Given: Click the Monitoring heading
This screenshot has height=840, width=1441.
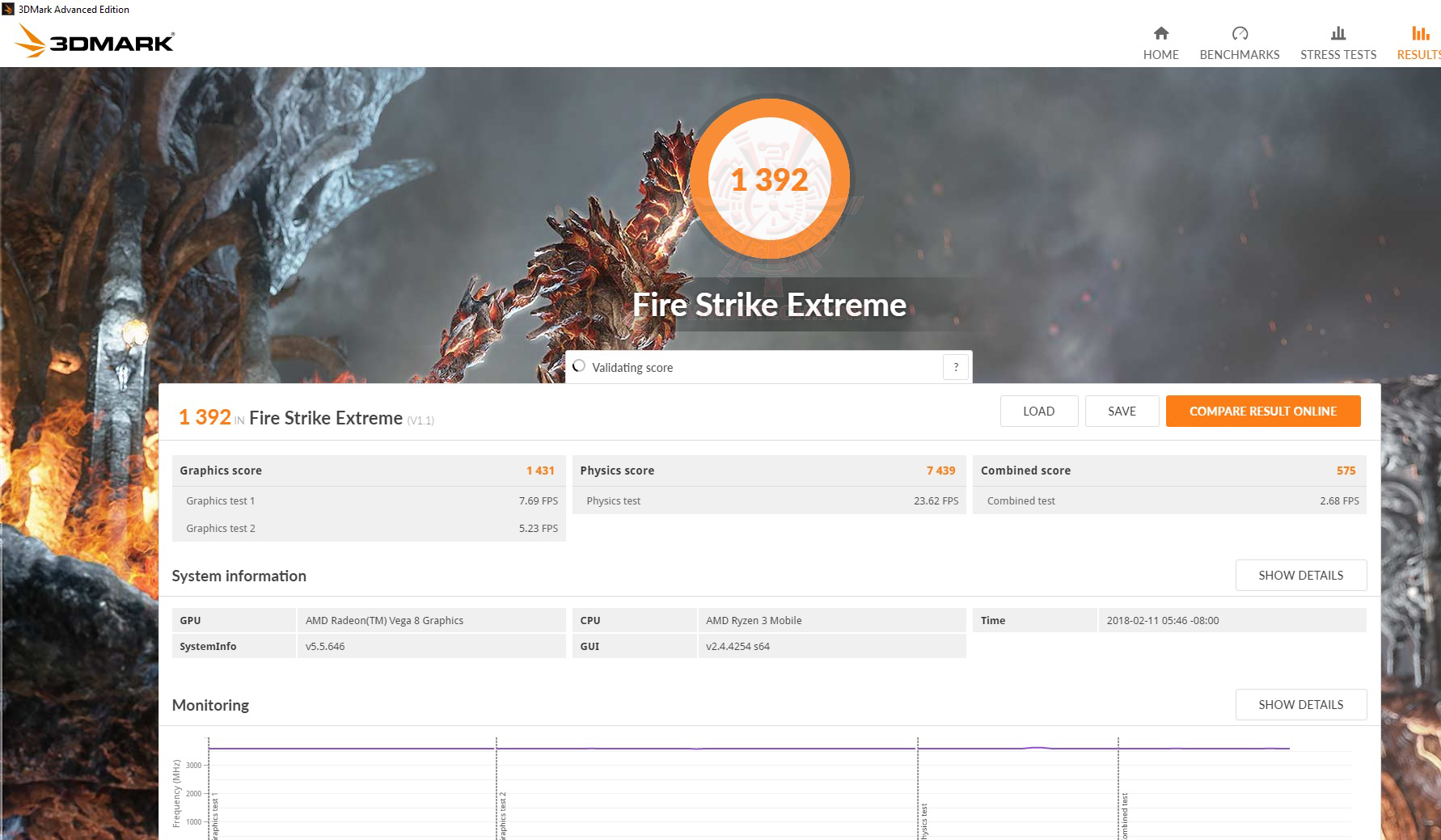Looking at the screenshot, I should [x=210, y=705].
